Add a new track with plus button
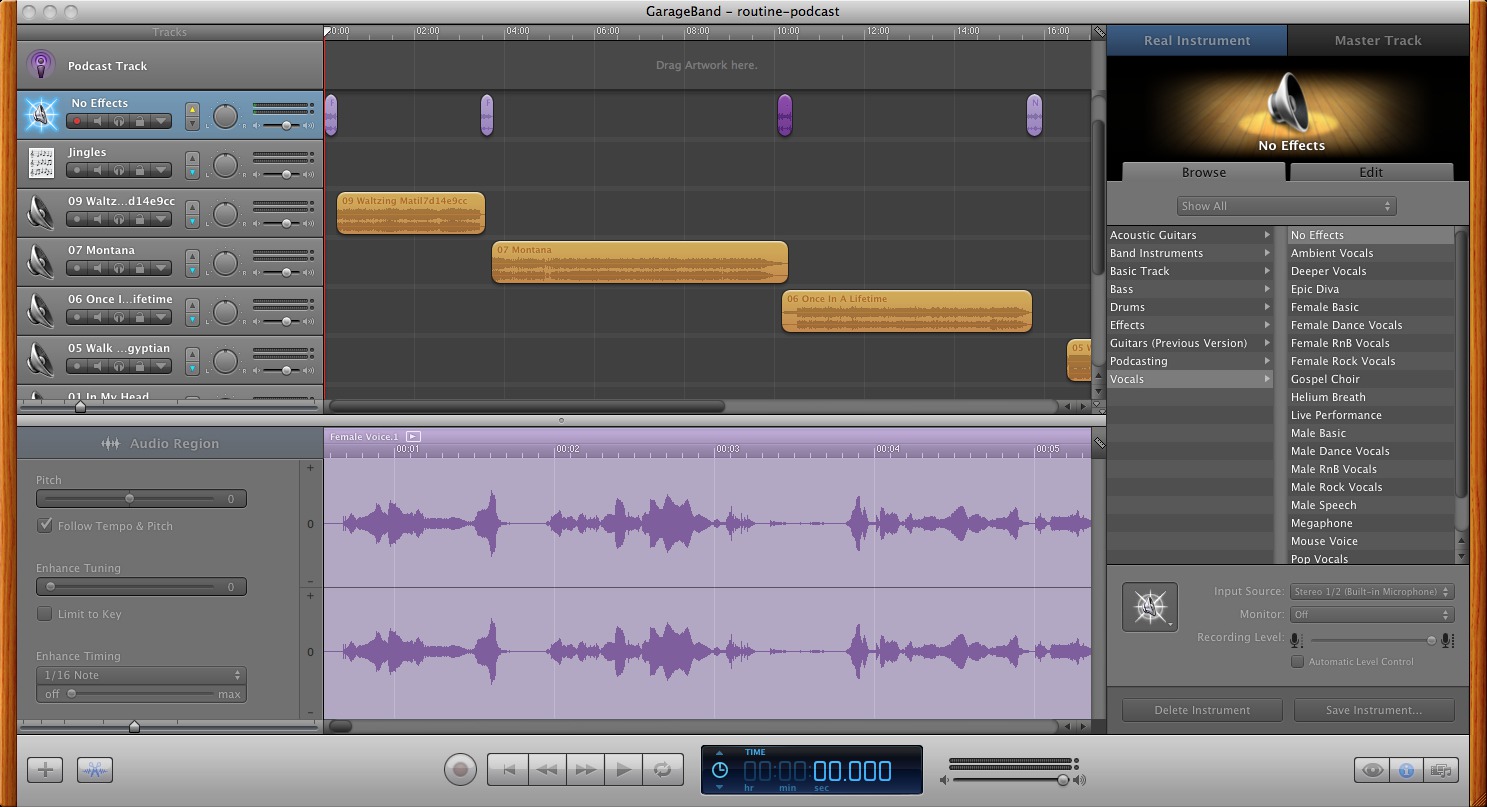Viewport: 1487px width, 807px height. [x=45, y=770]
